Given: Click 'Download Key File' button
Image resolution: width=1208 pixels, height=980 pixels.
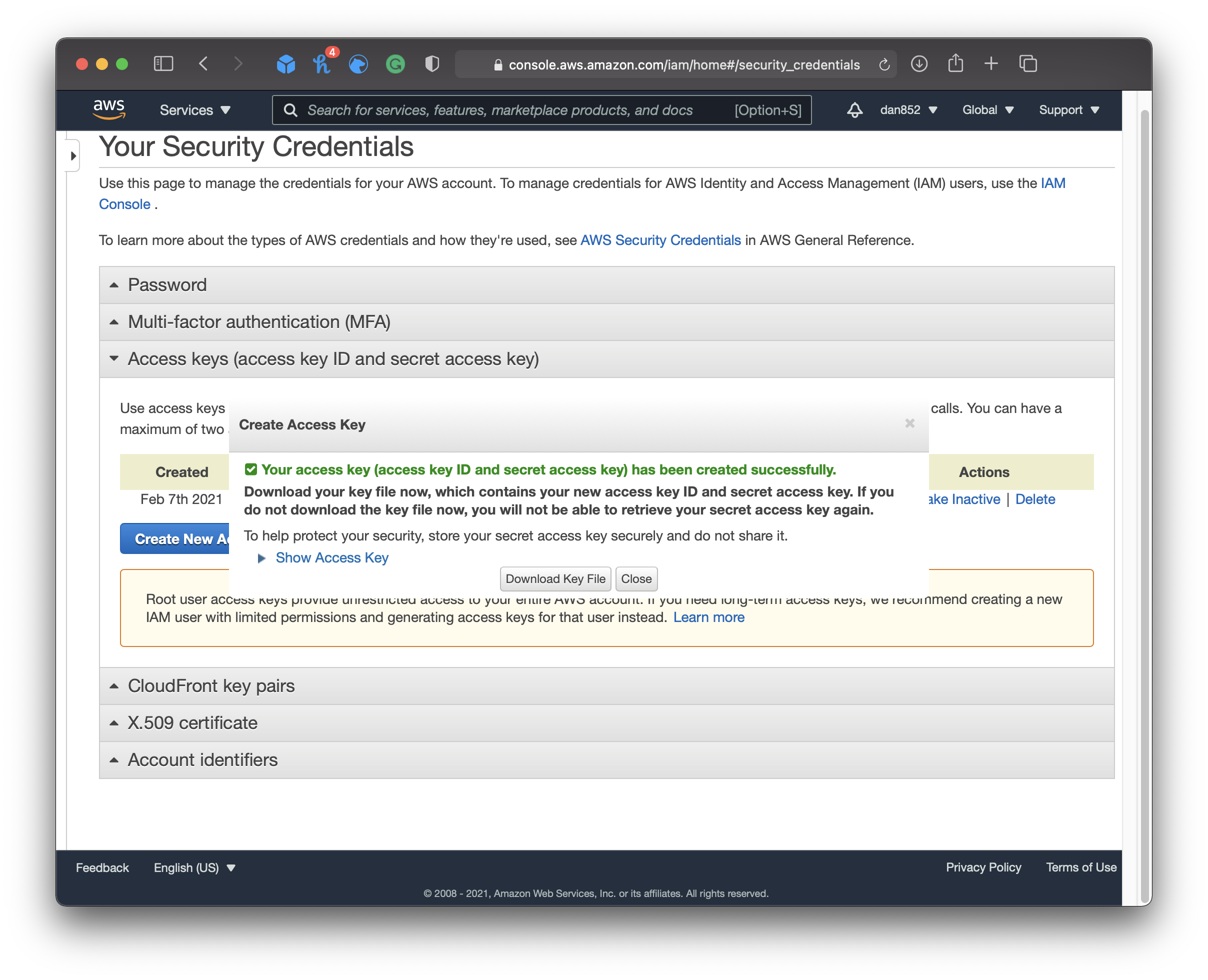Looking at the screenshot, I should point(553,578).
